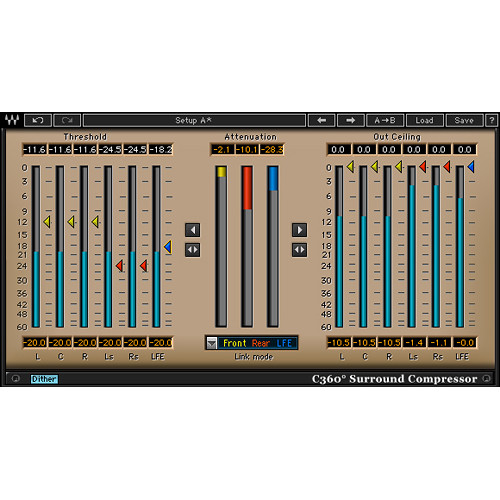Click the Load button

[425, 120]
